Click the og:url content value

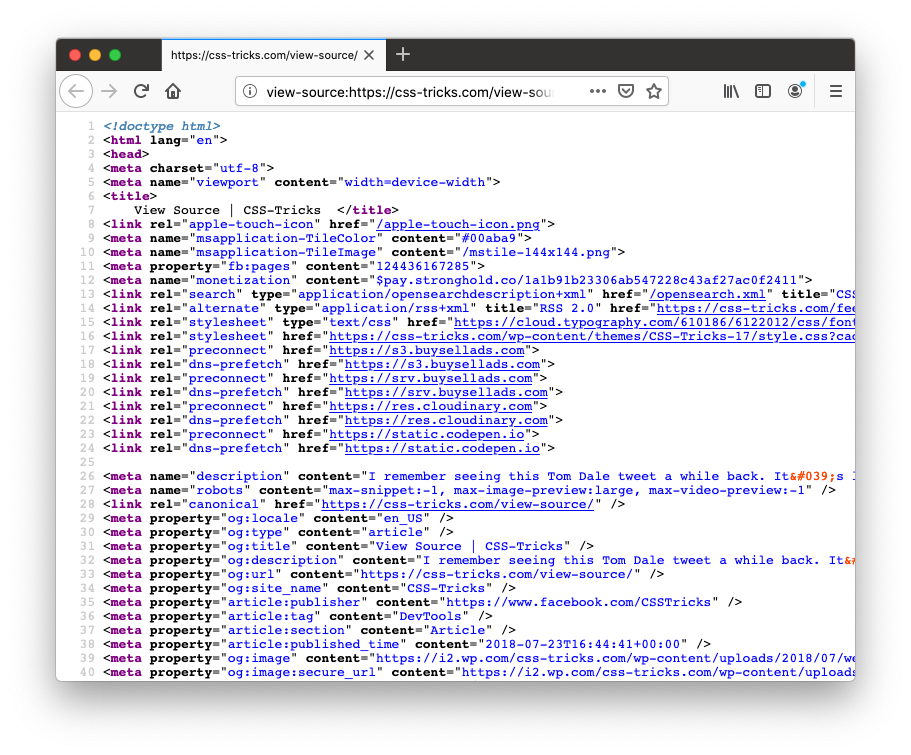497,574
